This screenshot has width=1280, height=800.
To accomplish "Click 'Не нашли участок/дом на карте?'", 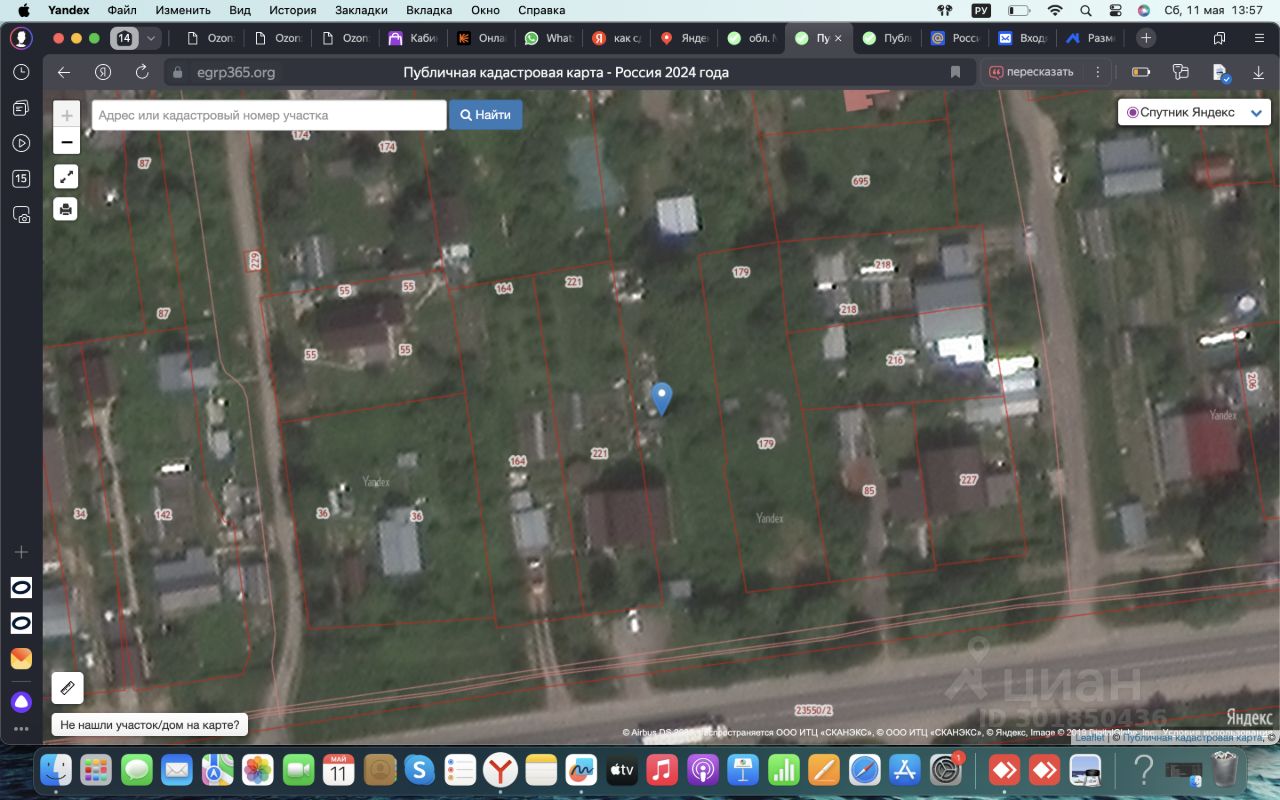I will 150,725.
